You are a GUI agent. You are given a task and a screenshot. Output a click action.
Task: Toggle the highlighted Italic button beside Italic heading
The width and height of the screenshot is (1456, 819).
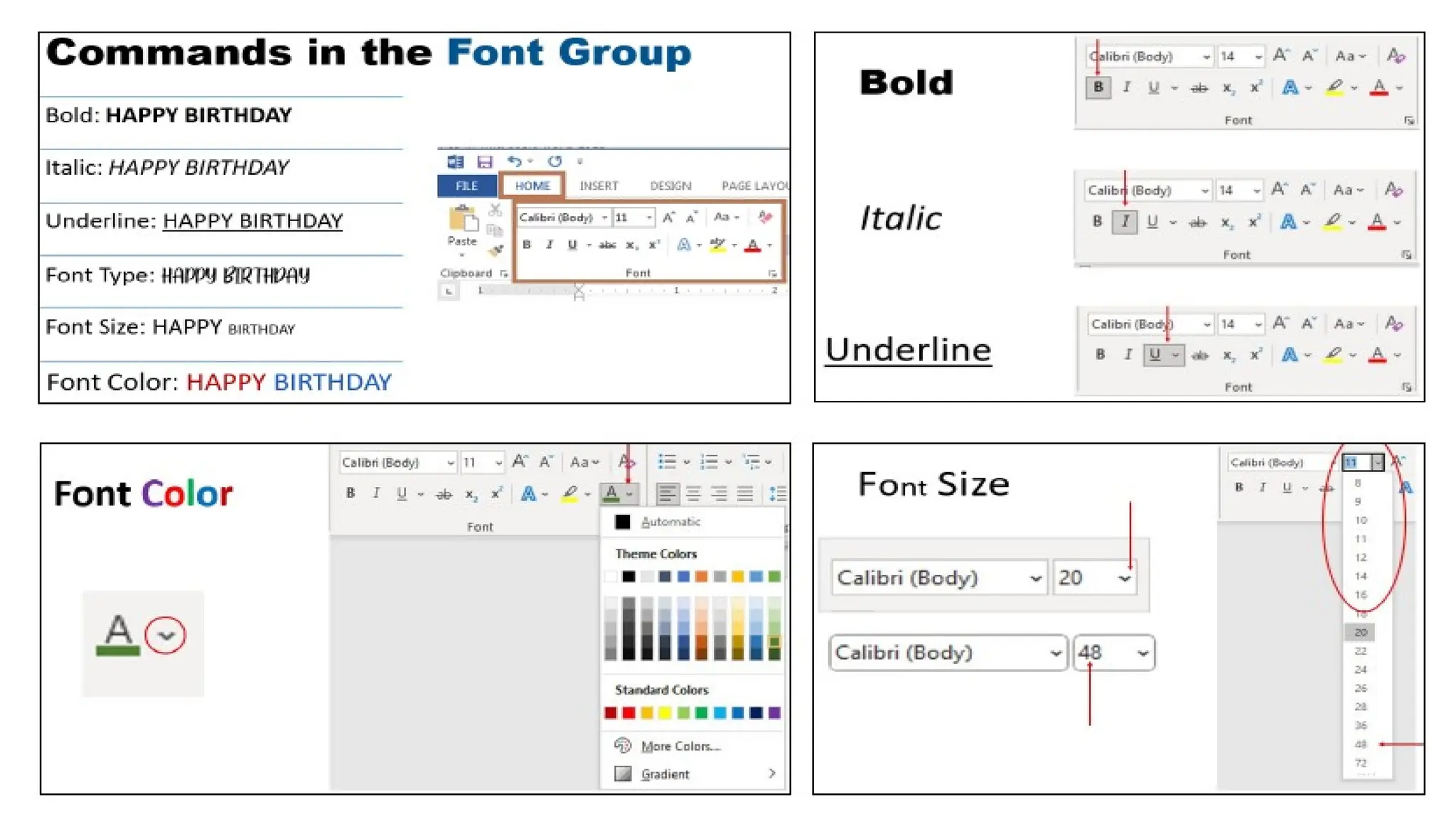[x=1125, y=222]
